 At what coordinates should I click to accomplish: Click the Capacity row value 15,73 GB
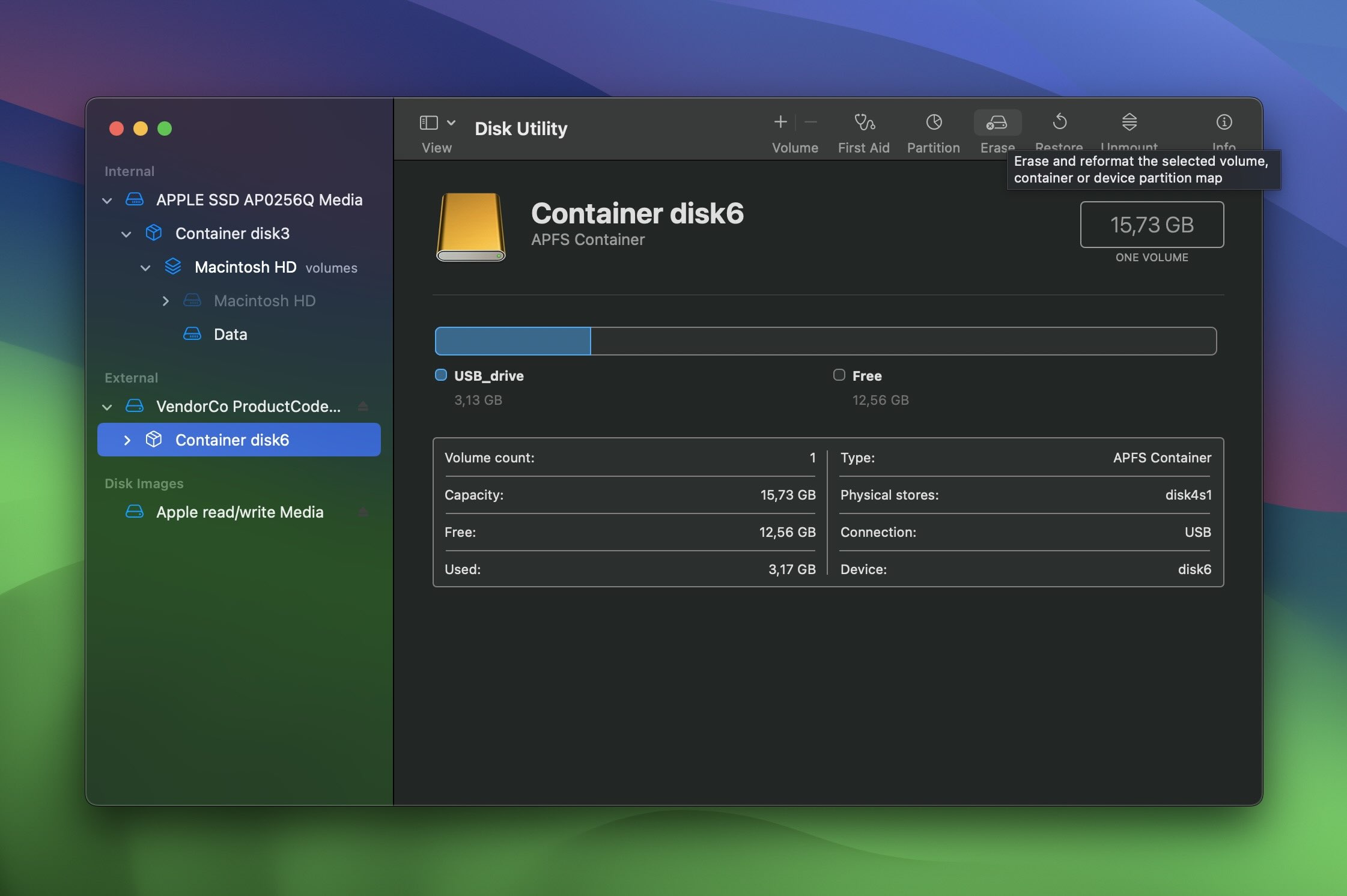tap(788, 495)
